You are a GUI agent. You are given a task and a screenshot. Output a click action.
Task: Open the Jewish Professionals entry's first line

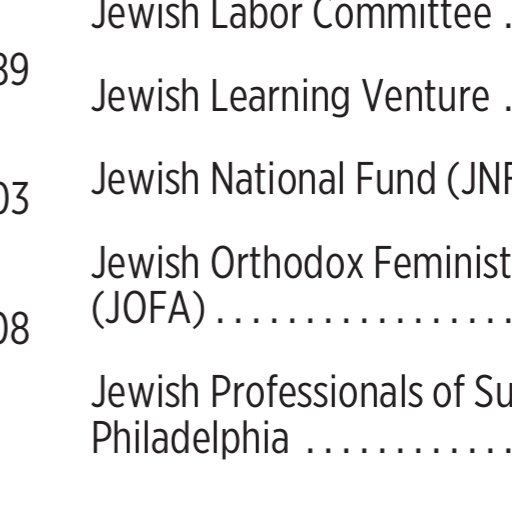302,391
